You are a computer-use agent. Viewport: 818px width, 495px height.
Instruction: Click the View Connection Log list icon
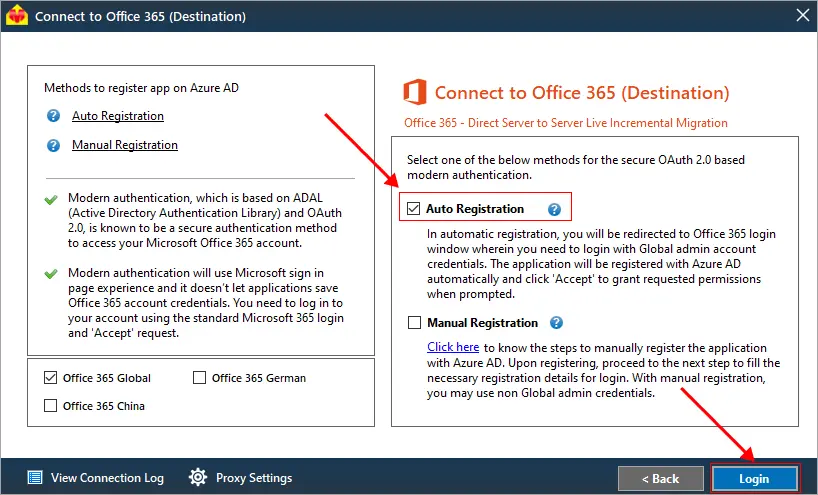[35, 477]
